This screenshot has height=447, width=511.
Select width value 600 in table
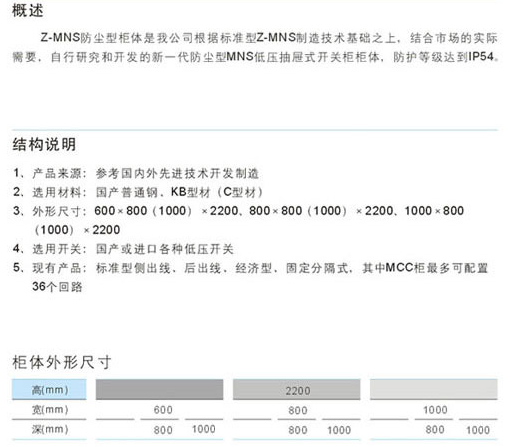click(x=163, y=410)
